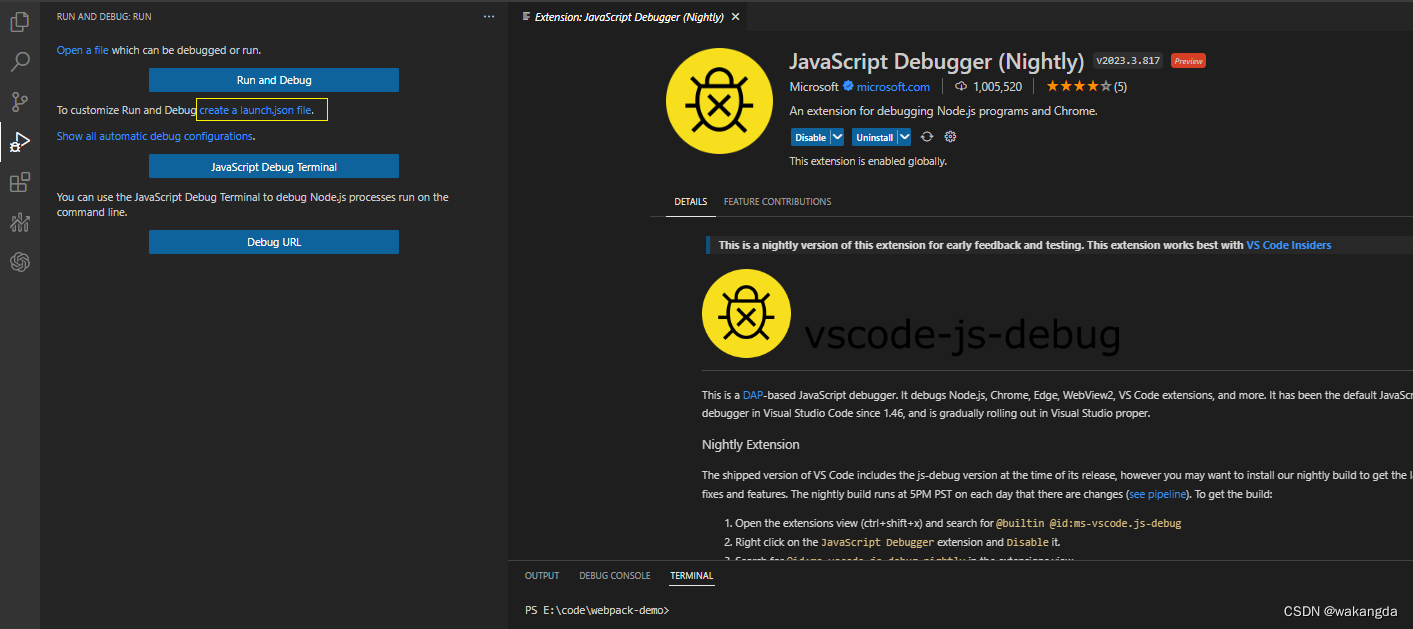Open the microsoft.com publisher link
This screenshot has width=1413, height=629.
[x=893, y=87]
